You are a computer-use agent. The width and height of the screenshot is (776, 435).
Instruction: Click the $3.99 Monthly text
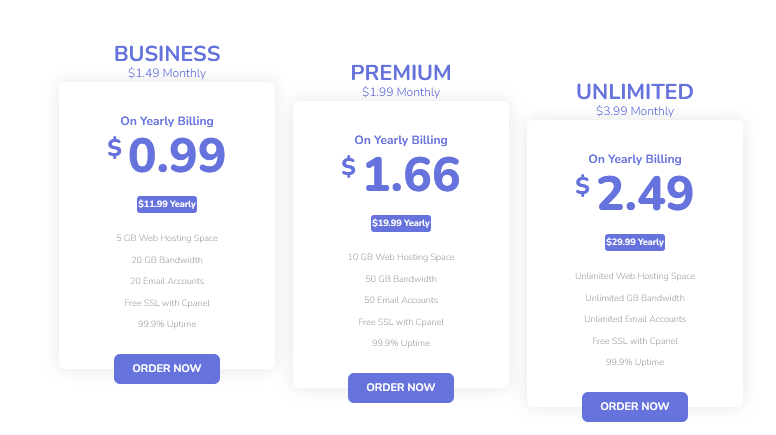[x=635, y=111]
